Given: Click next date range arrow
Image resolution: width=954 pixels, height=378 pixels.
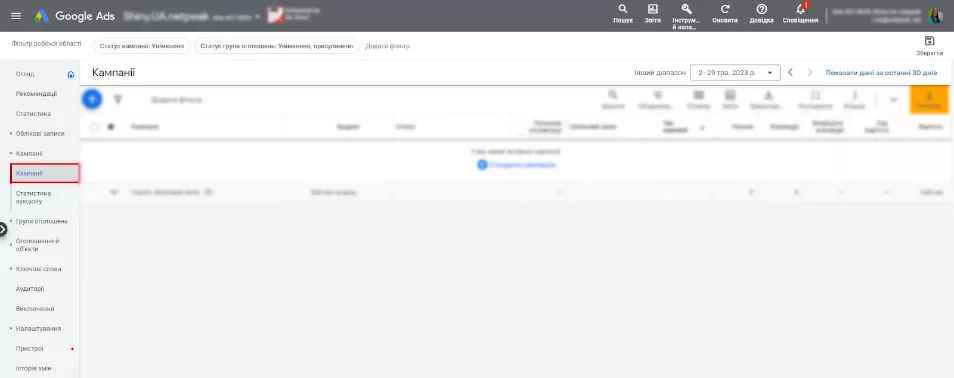Looking at the screenshot, I should 810,72.
